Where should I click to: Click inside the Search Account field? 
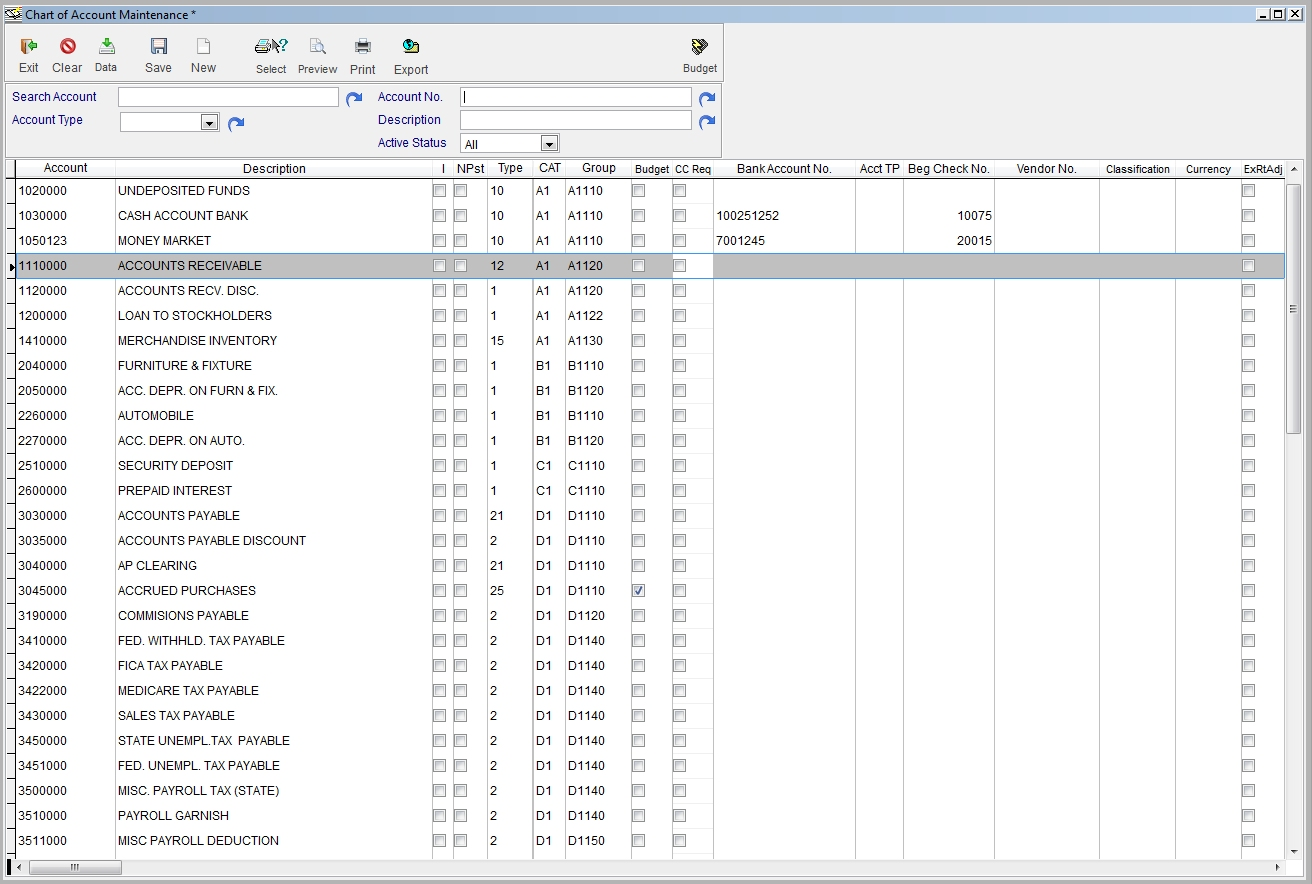[x=228, y=97]
